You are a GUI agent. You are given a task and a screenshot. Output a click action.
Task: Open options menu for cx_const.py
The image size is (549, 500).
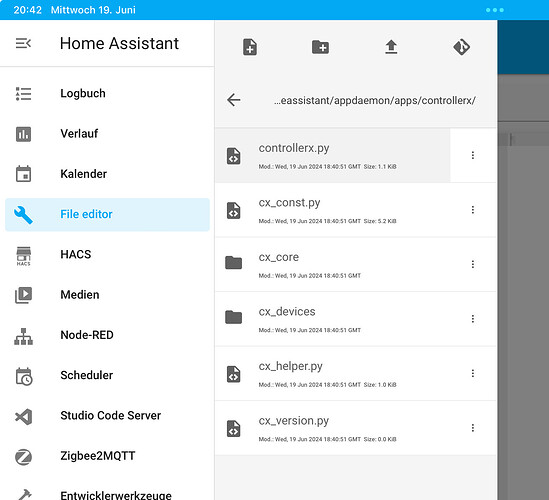[x=473, y=210]
